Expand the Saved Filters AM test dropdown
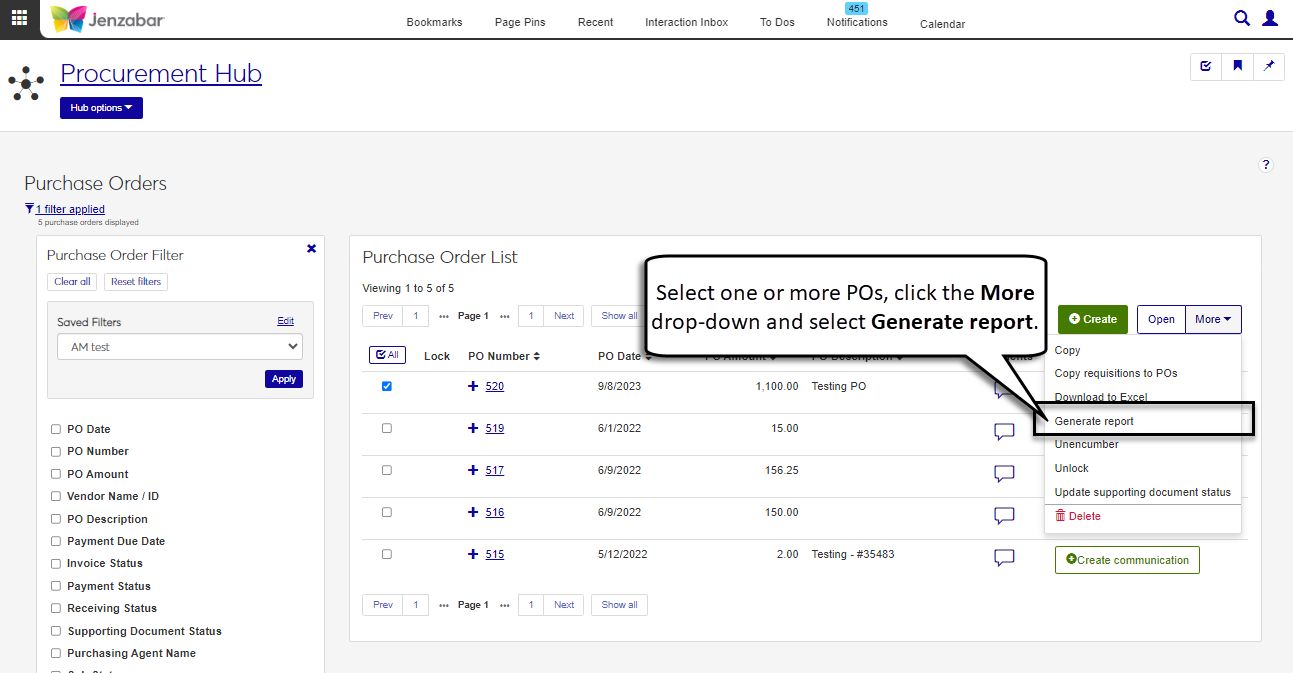The width and height of the screenshot is (1293, 673). pos(180,347)
